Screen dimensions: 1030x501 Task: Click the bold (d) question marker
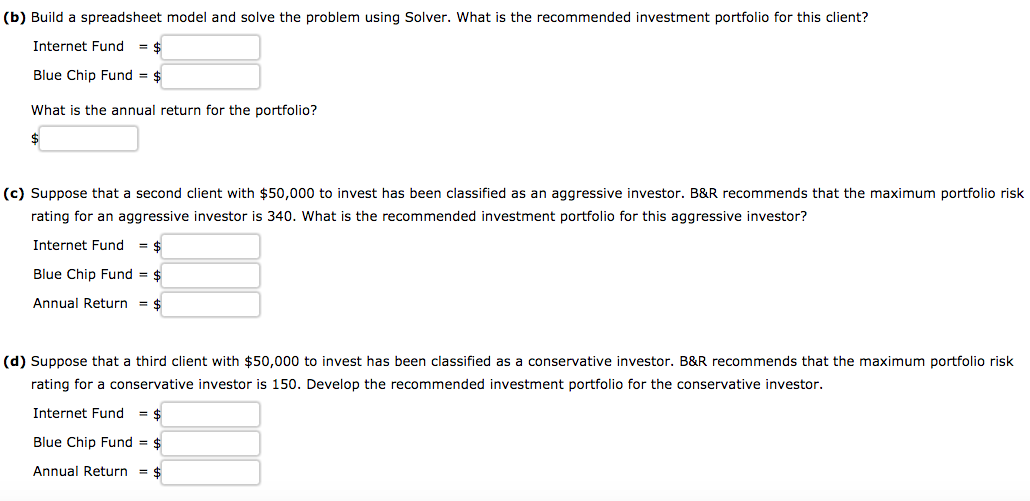click(x=14, y=362)
